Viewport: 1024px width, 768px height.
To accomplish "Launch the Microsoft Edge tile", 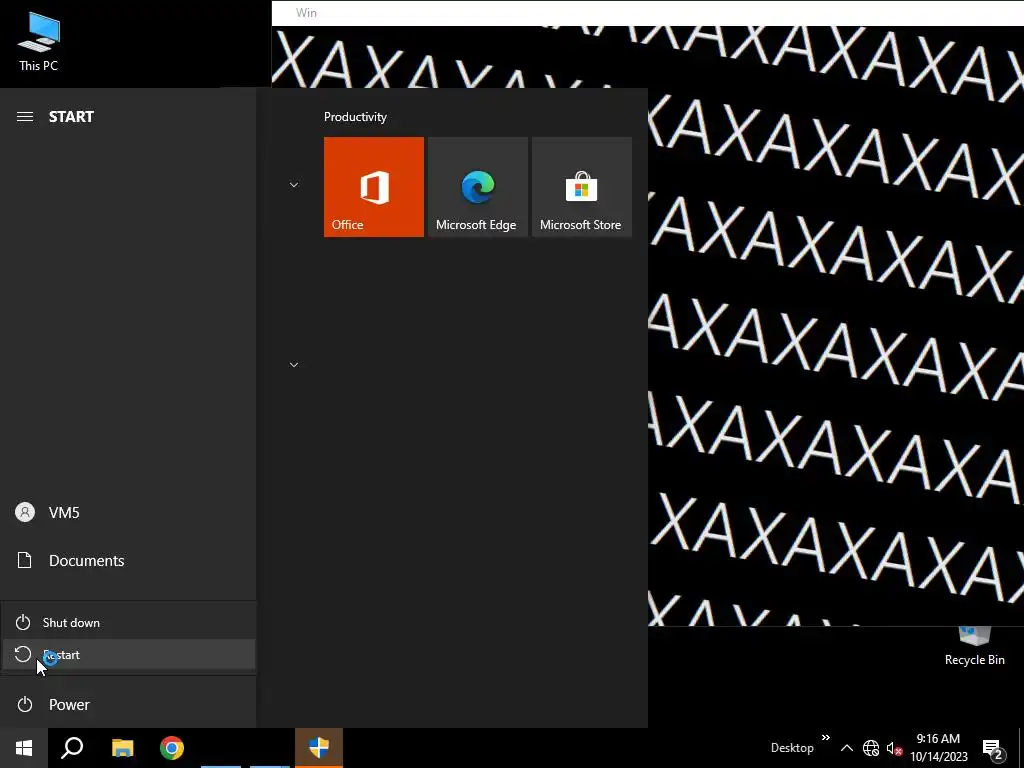I will (x=477, y=187).
